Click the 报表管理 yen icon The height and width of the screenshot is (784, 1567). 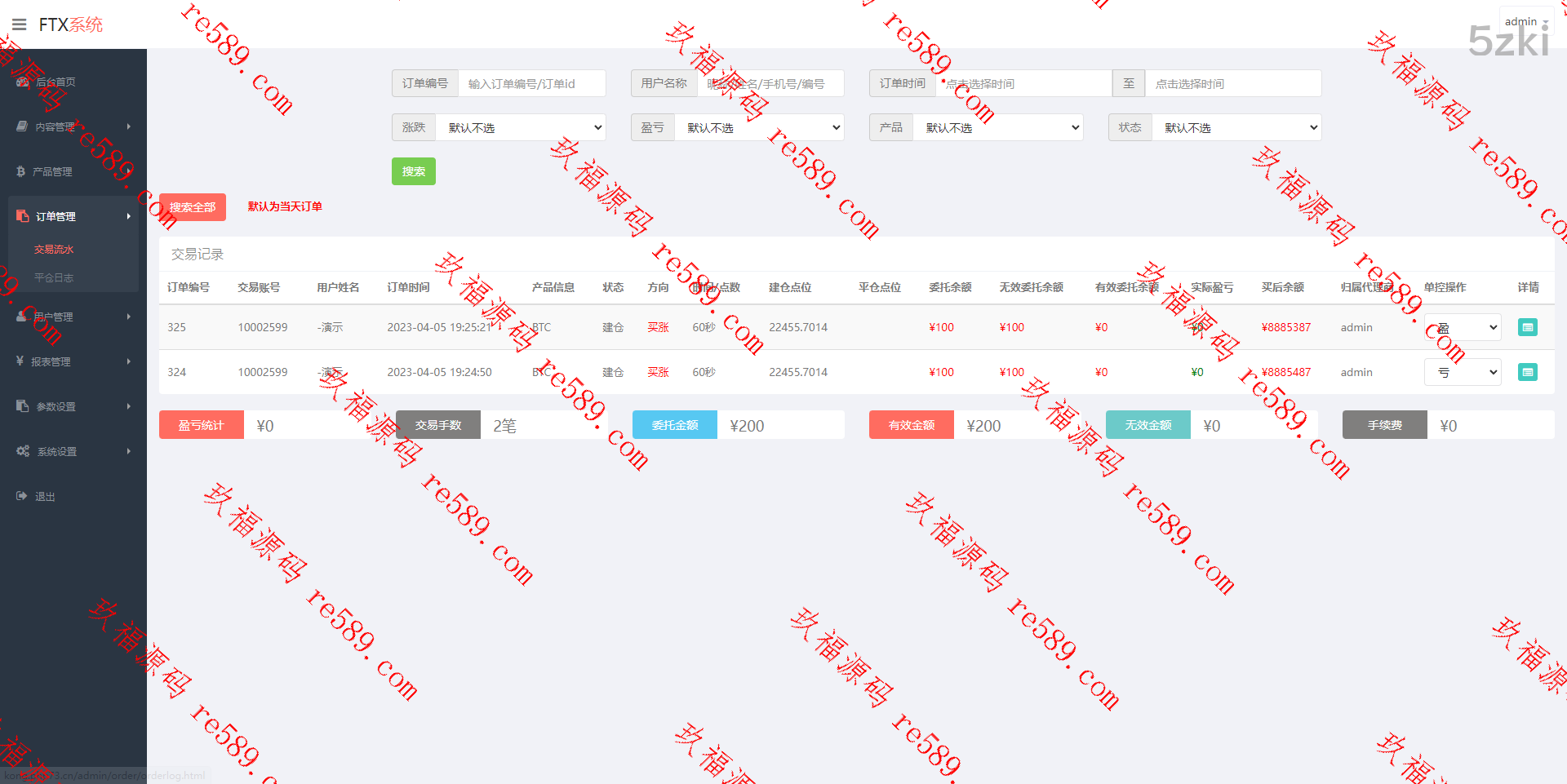click(20, 361)
